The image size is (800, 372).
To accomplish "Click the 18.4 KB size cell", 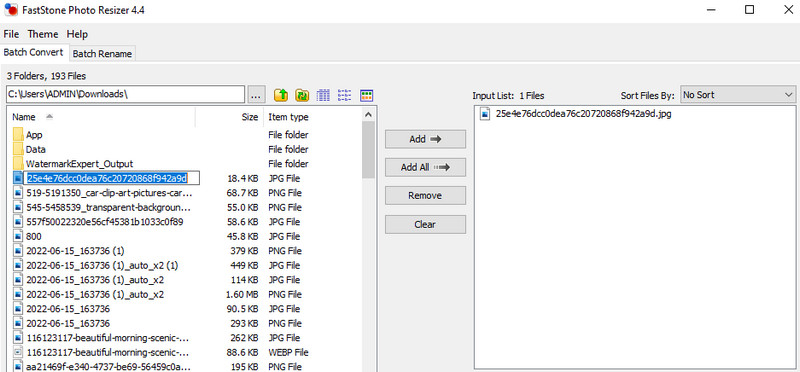I will pos(242,179).
